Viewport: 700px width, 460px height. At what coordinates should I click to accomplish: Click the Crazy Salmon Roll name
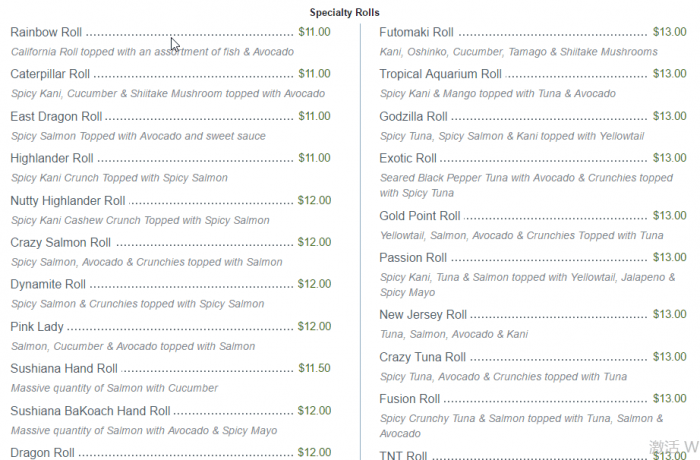60,242
